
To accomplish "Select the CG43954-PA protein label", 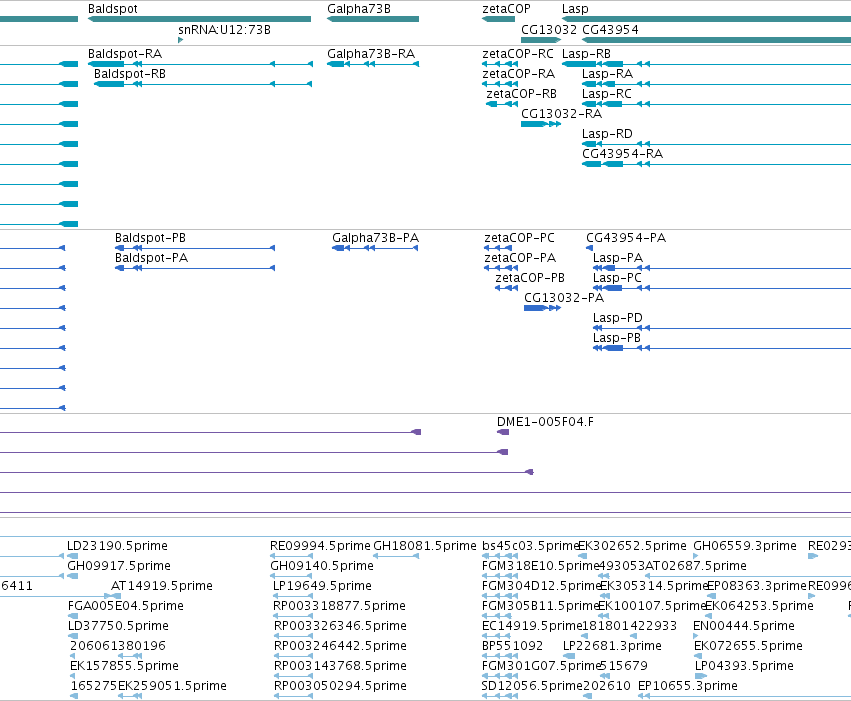I will tap(626, 238).
